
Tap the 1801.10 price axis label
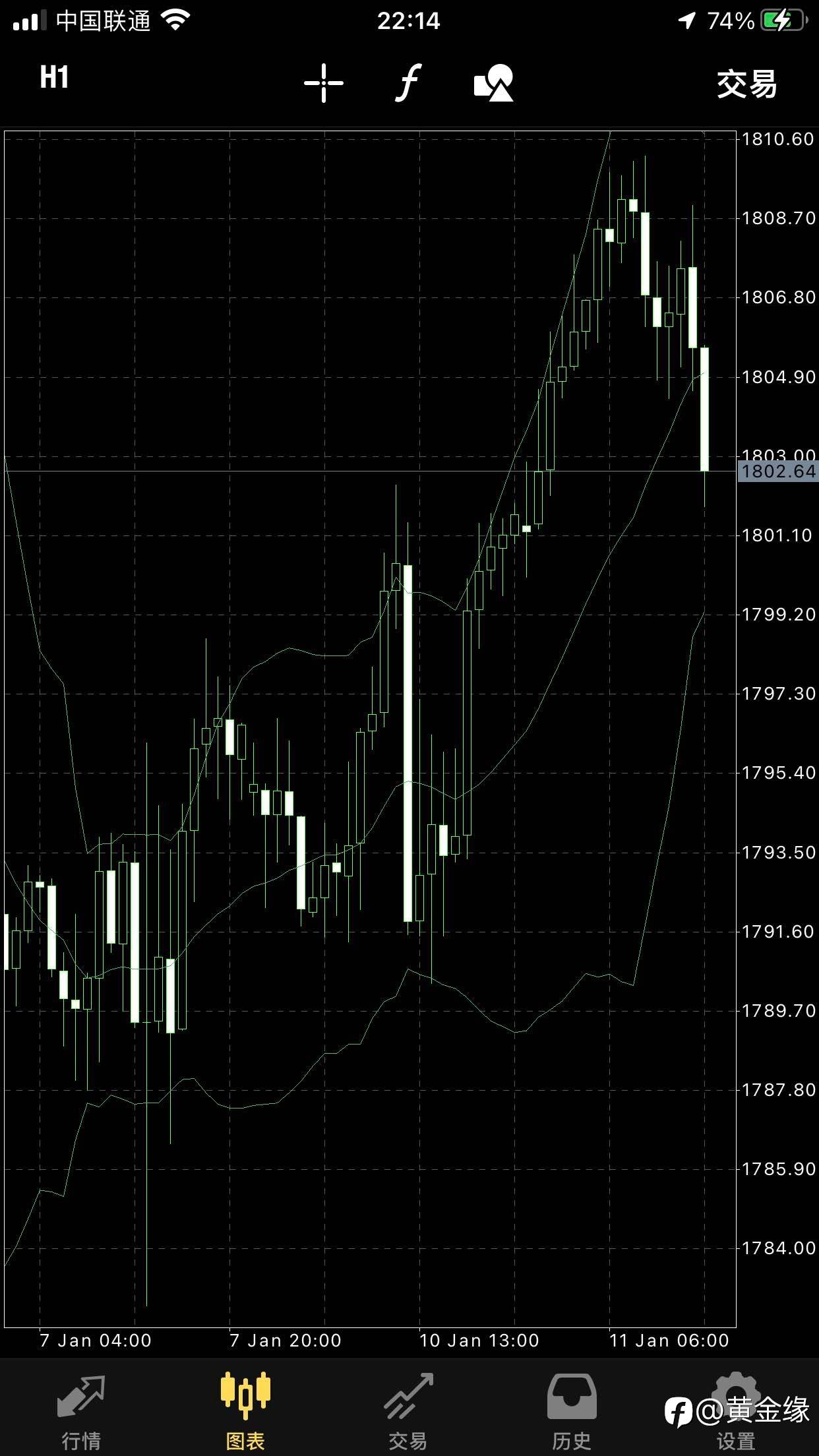[x=778, y=535]
